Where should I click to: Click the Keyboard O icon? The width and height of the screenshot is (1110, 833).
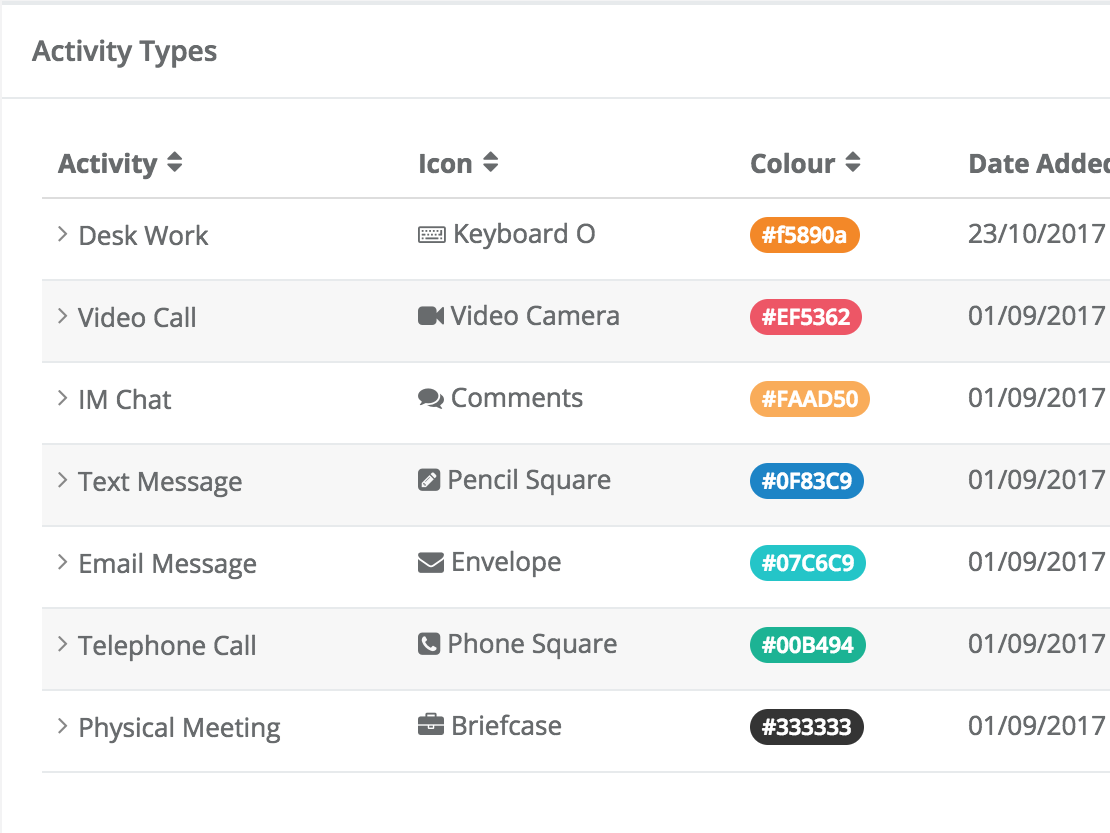pos(431,234)
